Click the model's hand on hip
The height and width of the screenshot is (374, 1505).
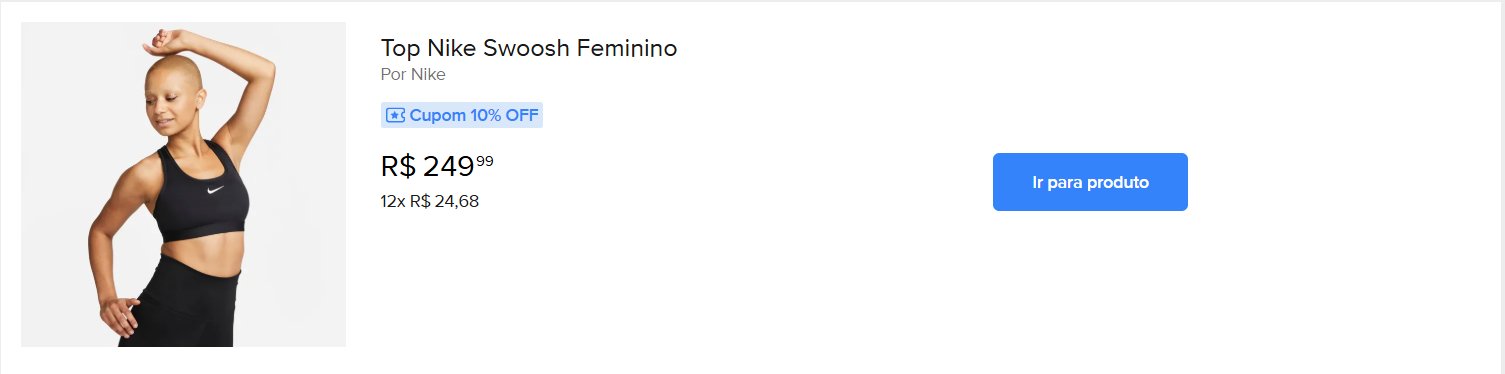coord(120,315)
